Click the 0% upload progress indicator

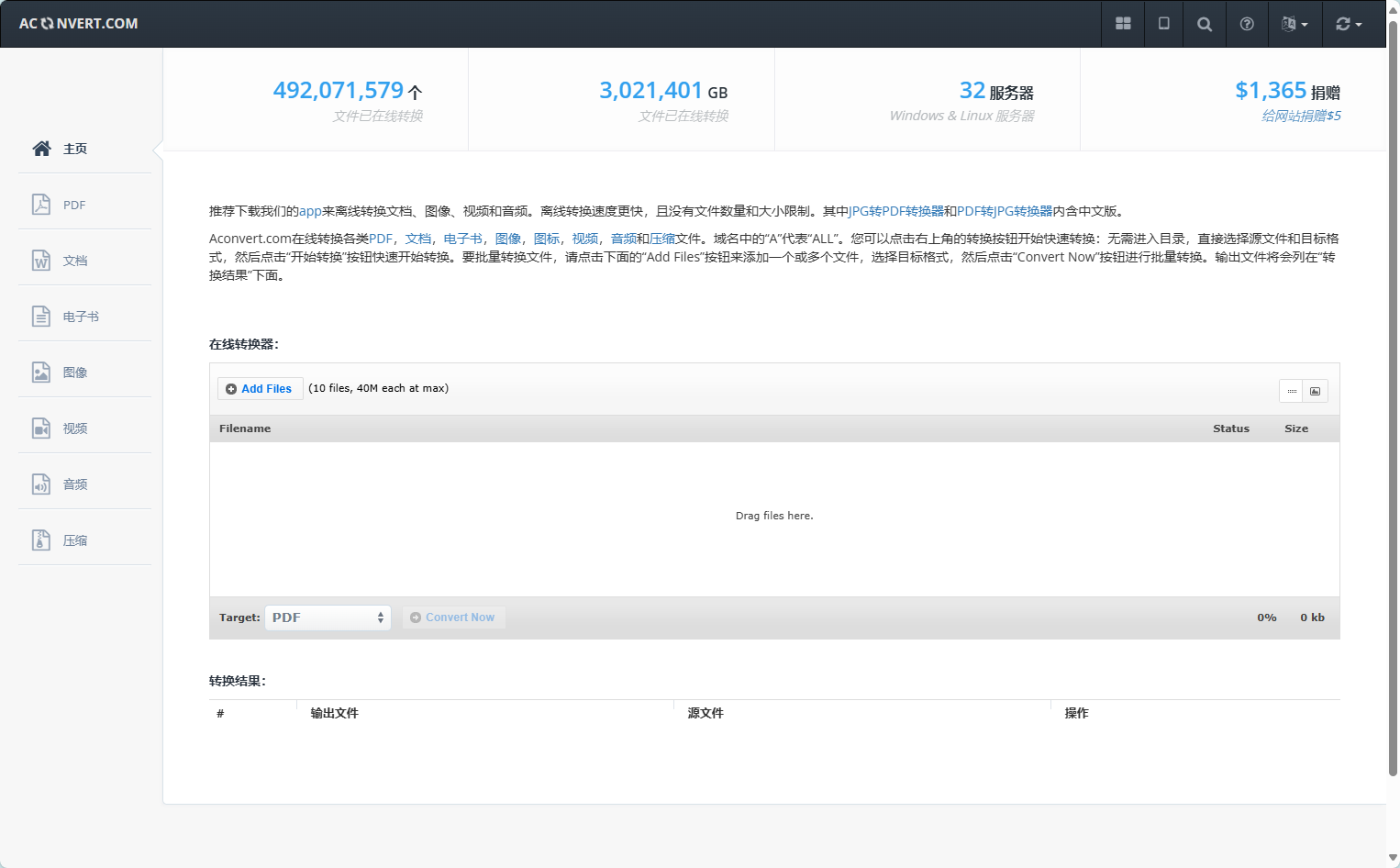pyautogui.click(x=1267, y=618)
